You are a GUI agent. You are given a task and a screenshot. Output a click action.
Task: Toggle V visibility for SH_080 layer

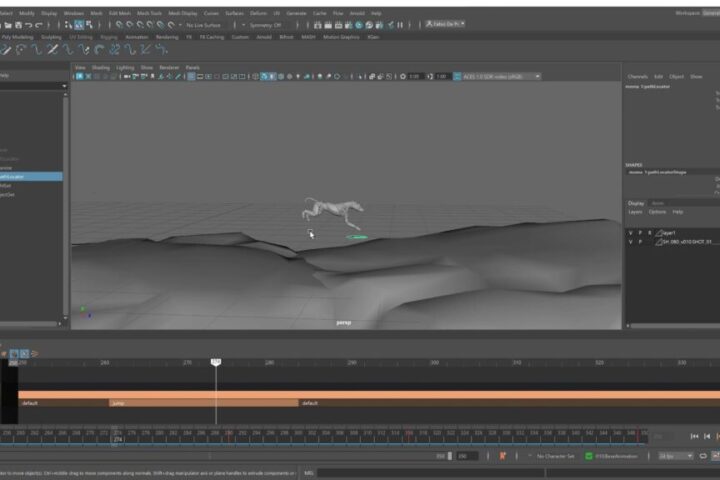630,242
